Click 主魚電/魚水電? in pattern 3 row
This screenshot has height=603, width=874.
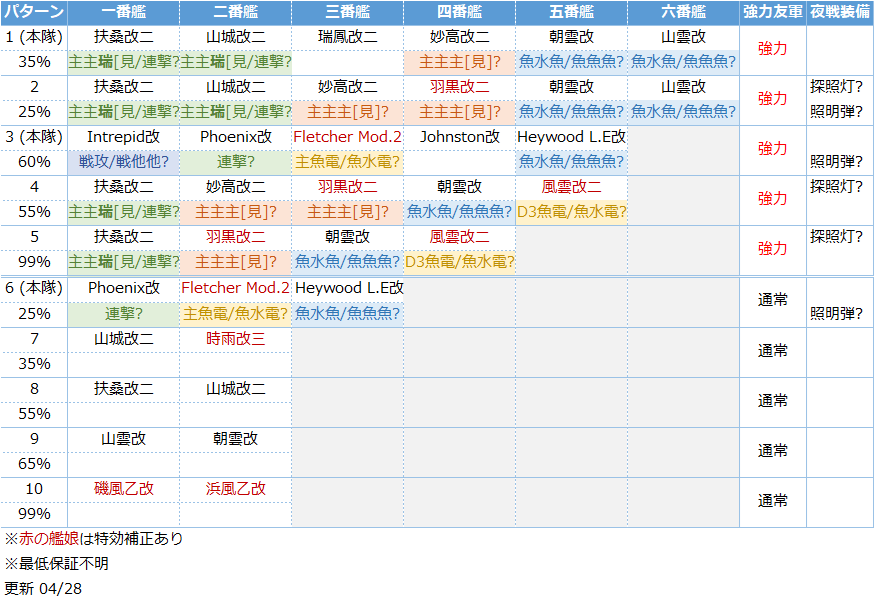pyautogui.click(x=348, y=162)
